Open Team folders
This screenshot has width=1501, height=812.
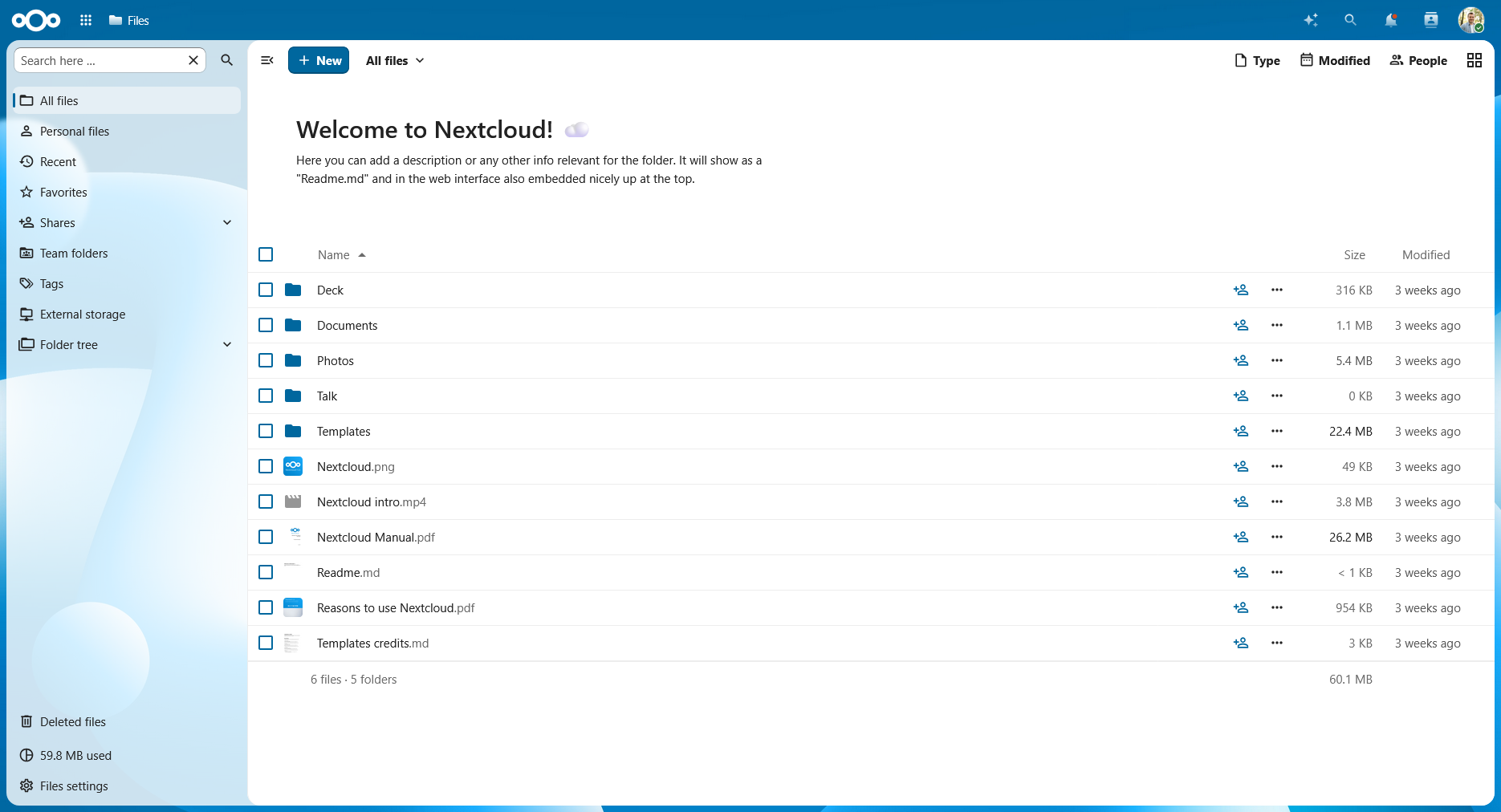pyautogui.click(x=127, y=253)
